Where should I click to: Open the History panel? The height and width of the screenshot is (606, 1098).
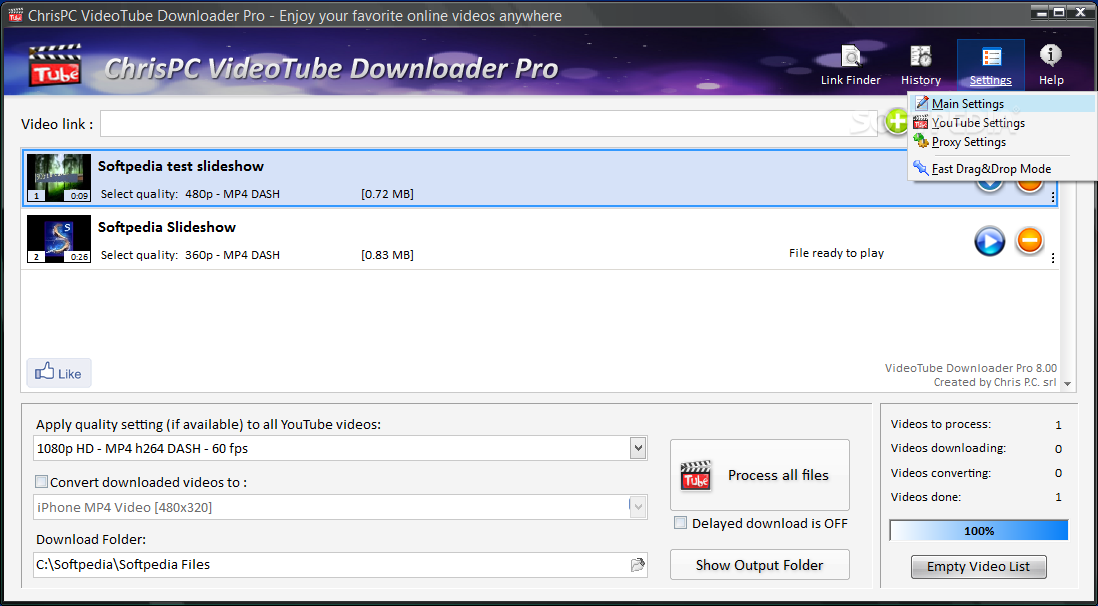921,65
